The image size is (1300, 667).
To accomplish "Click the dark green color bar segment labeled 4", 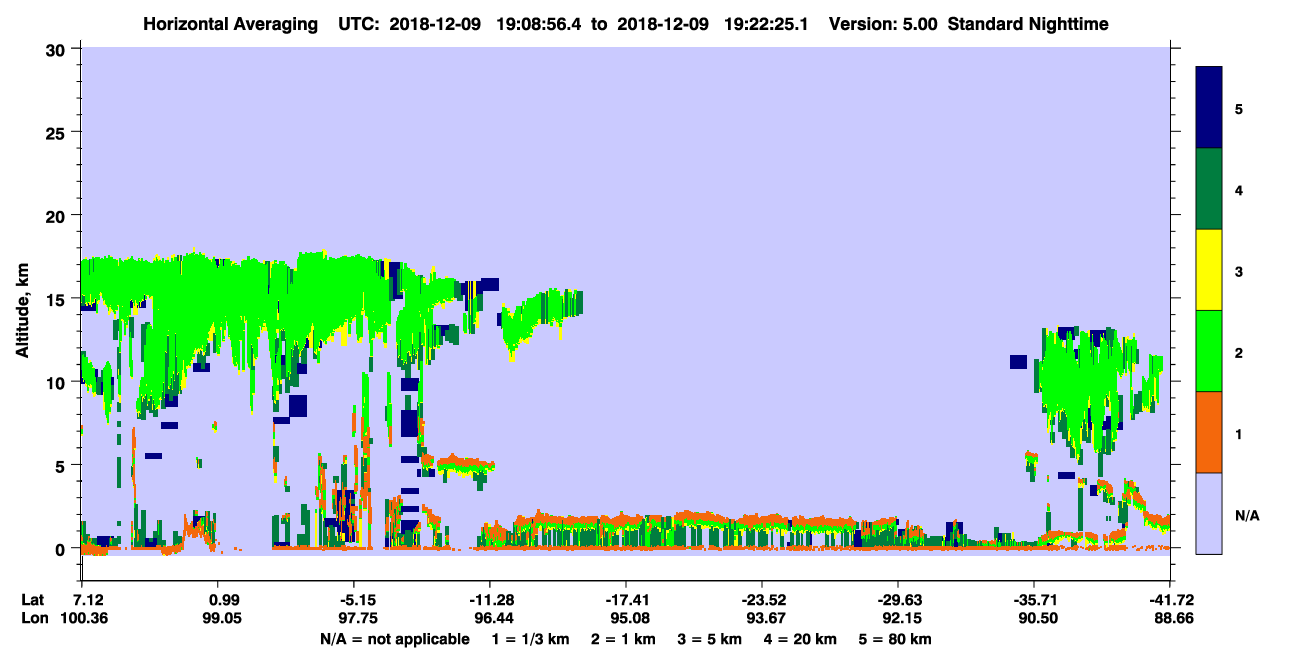I will [1209, 189].
